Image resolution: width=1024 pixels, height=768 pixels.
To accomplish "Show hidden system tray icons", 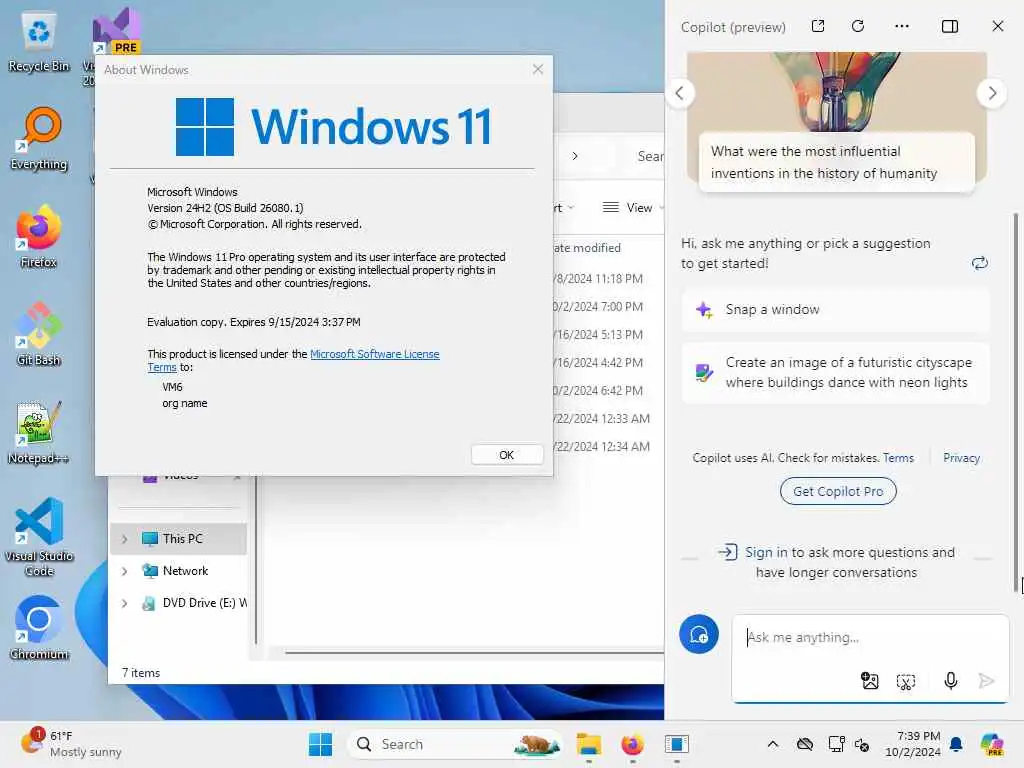I will (773, 744).
